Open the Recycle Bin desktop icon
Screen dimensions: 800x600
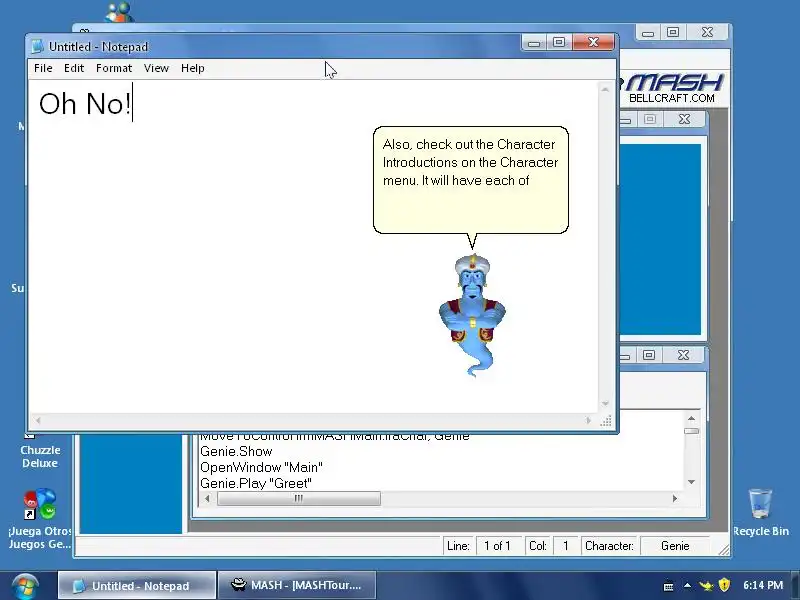click(761, 512)
